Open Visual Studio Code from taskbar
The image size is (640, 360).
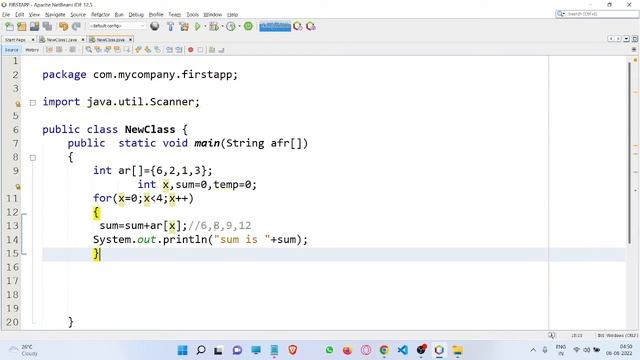coord(402,350)
